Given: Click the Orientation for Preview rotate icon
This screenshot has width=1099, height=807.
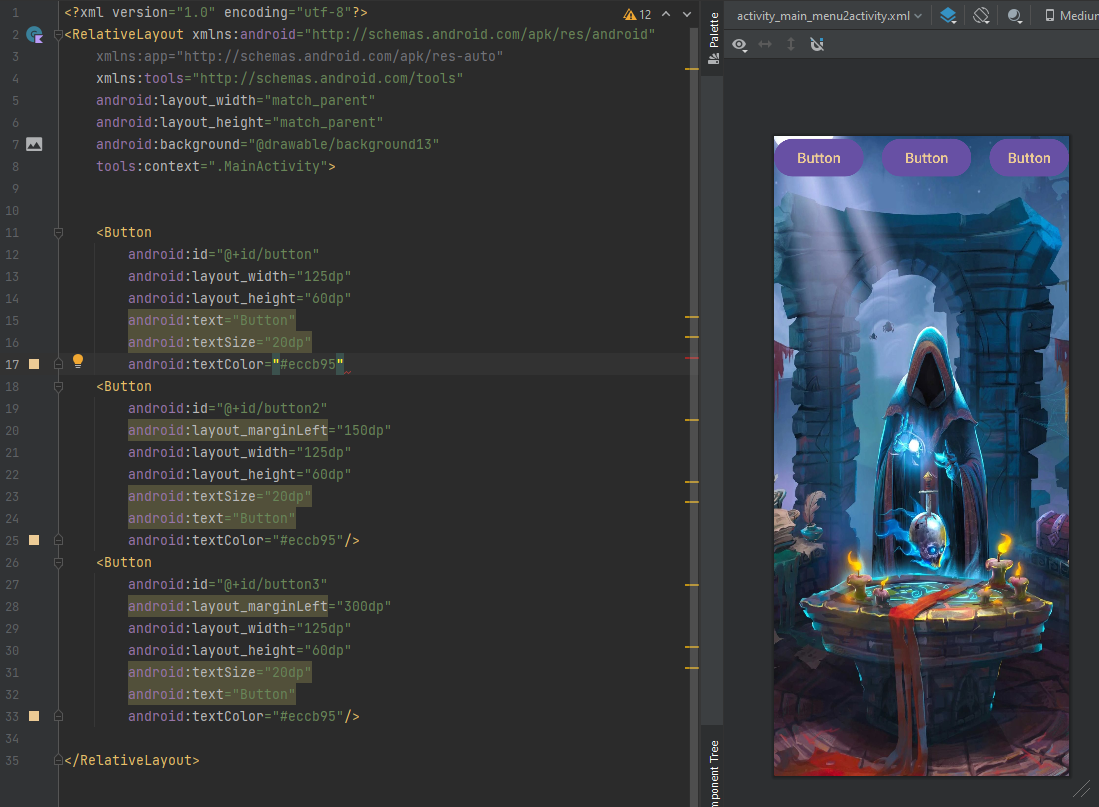Looking at the screenshot, I should click(981, 16).
